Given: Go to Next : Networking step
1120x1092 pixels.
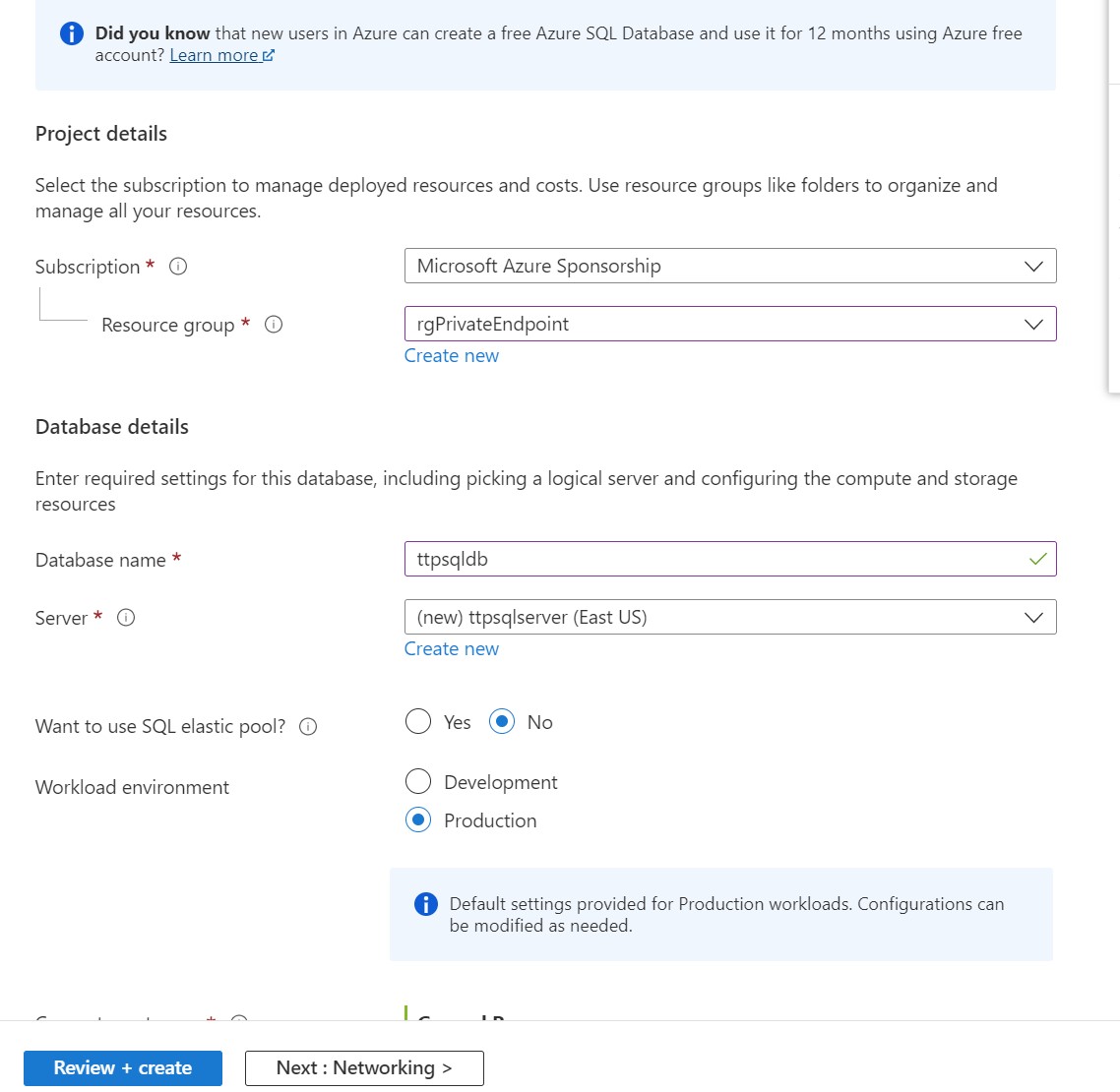Looking at the screenshot, I should click(364, 1068).
